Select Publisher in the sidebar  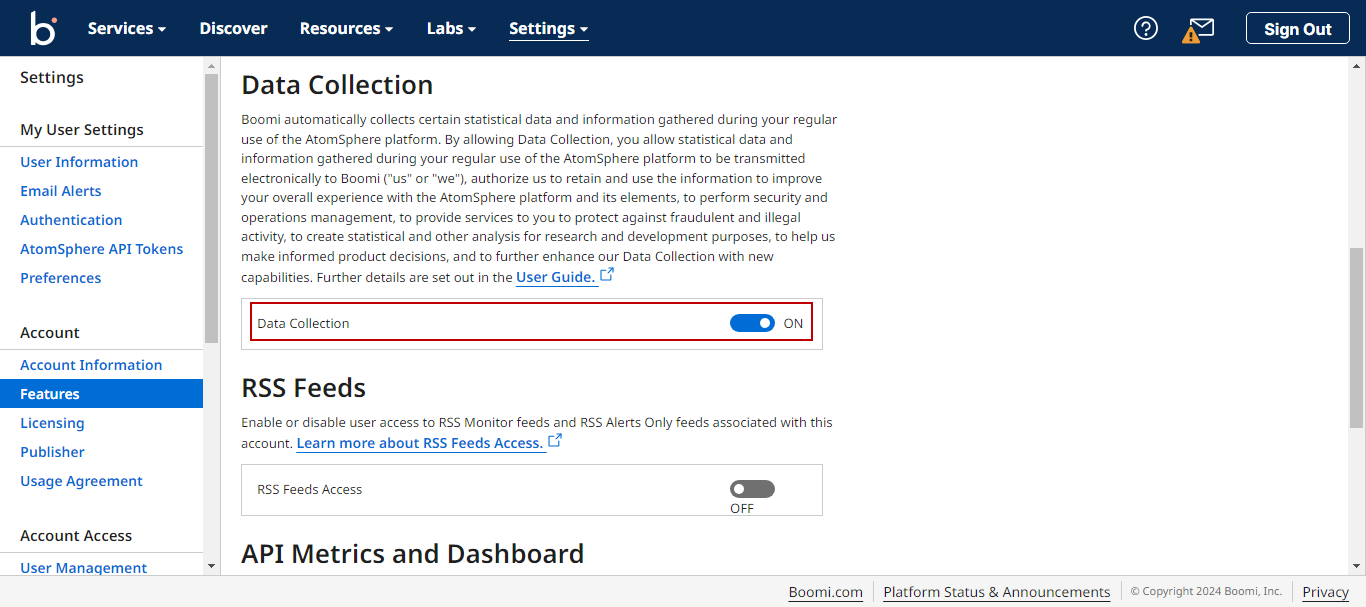52,452
